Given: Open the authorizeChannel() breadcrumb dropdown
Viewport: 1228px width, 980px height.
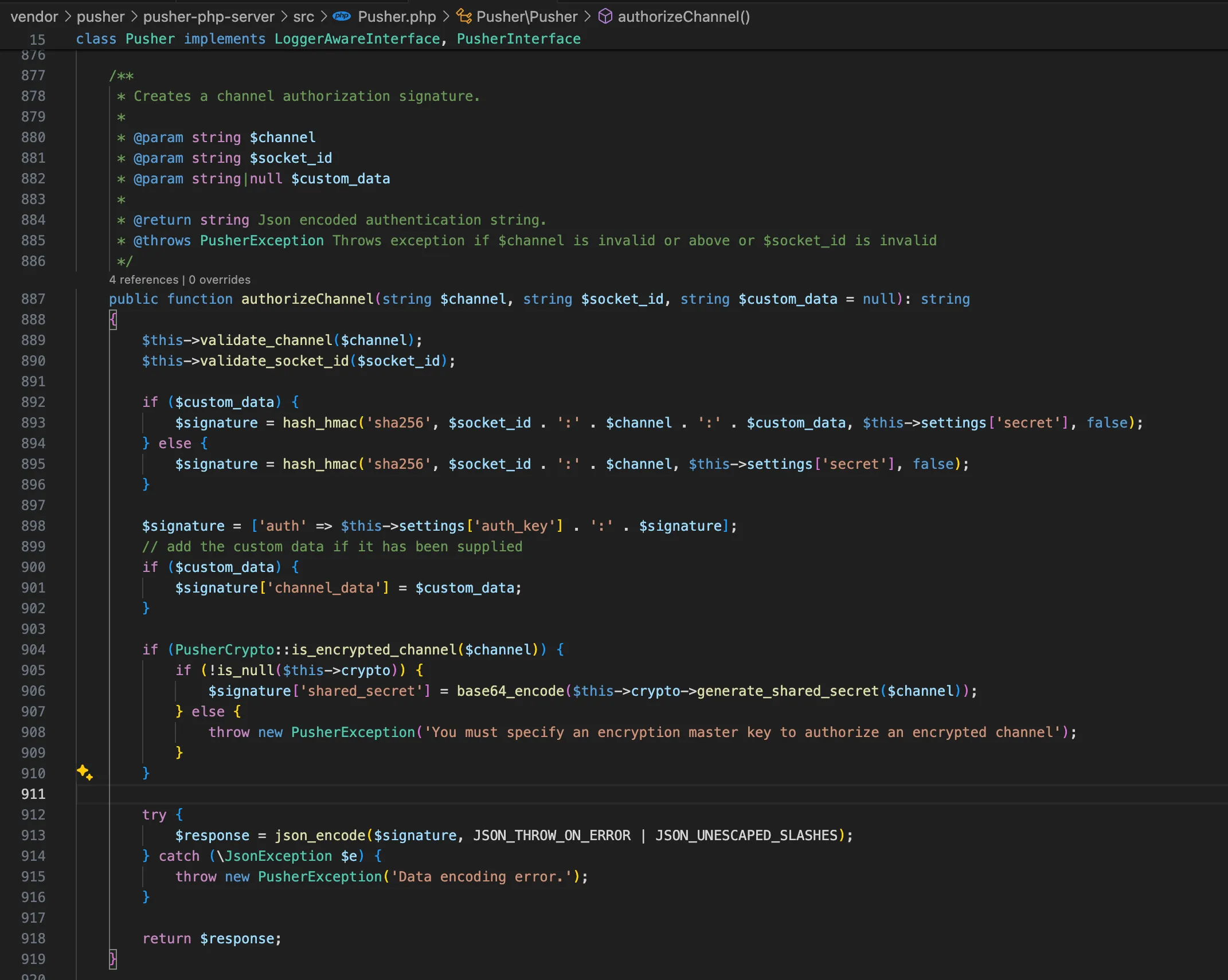Looking at the screenshot, I should tap(683, 17).
